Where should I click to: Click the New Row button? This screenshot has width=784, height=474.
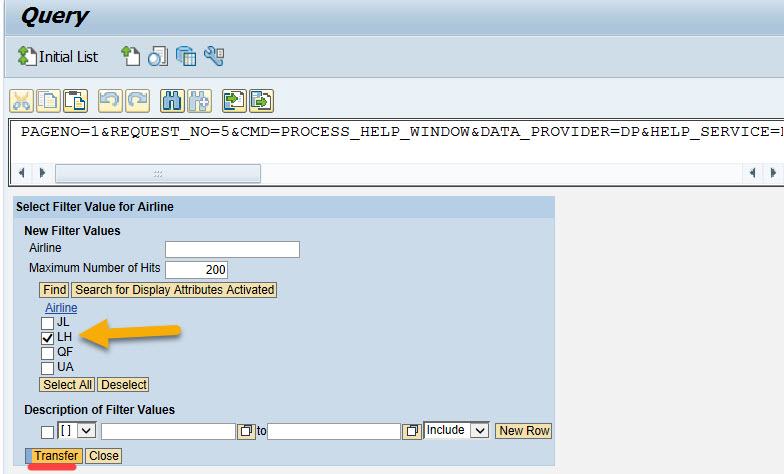click(x=524, y=431)
